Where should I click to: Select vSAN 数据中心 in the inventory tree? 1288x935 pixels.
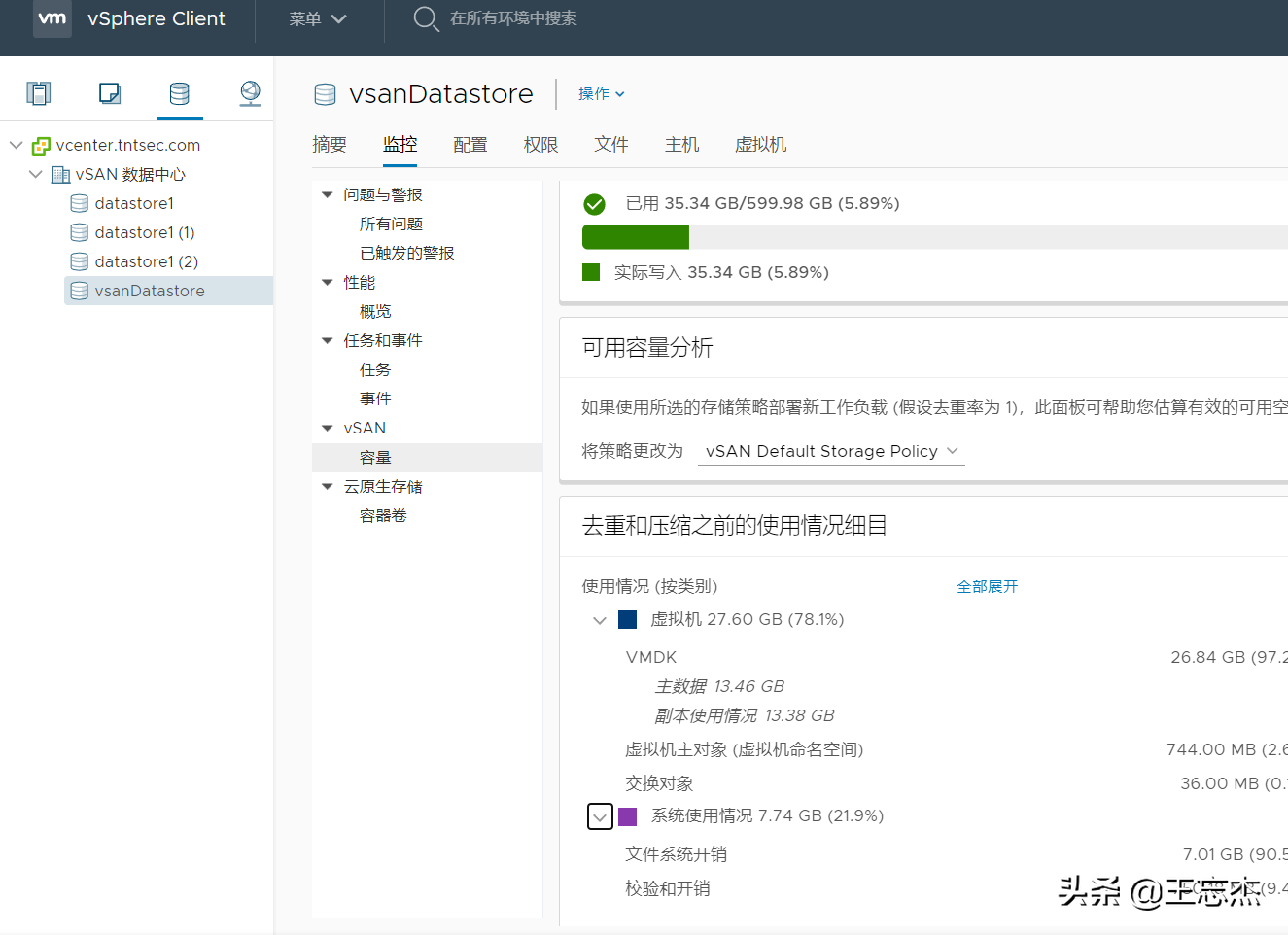(130, 174)
